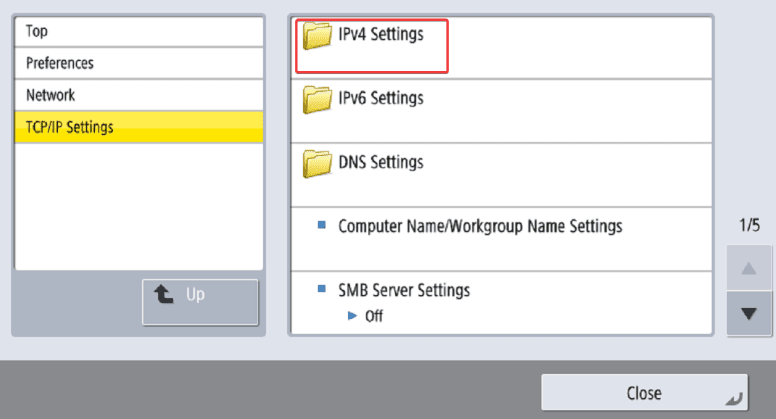Expand the IPv6 Settings label

(x=380, y=98)
